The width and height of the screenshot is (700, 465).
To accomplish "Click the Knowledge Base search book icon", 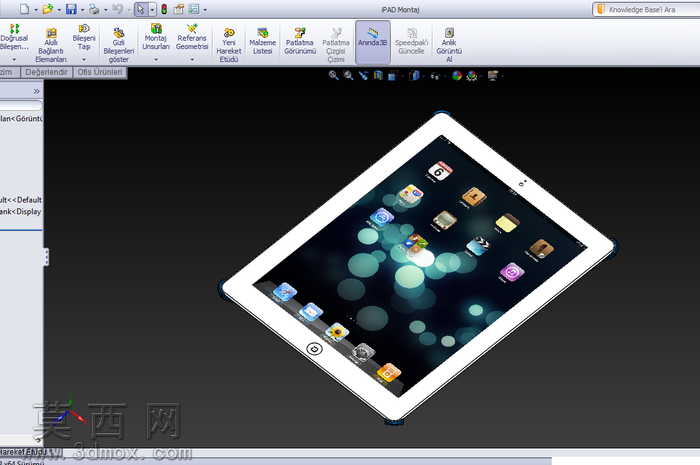I will 601,9.
